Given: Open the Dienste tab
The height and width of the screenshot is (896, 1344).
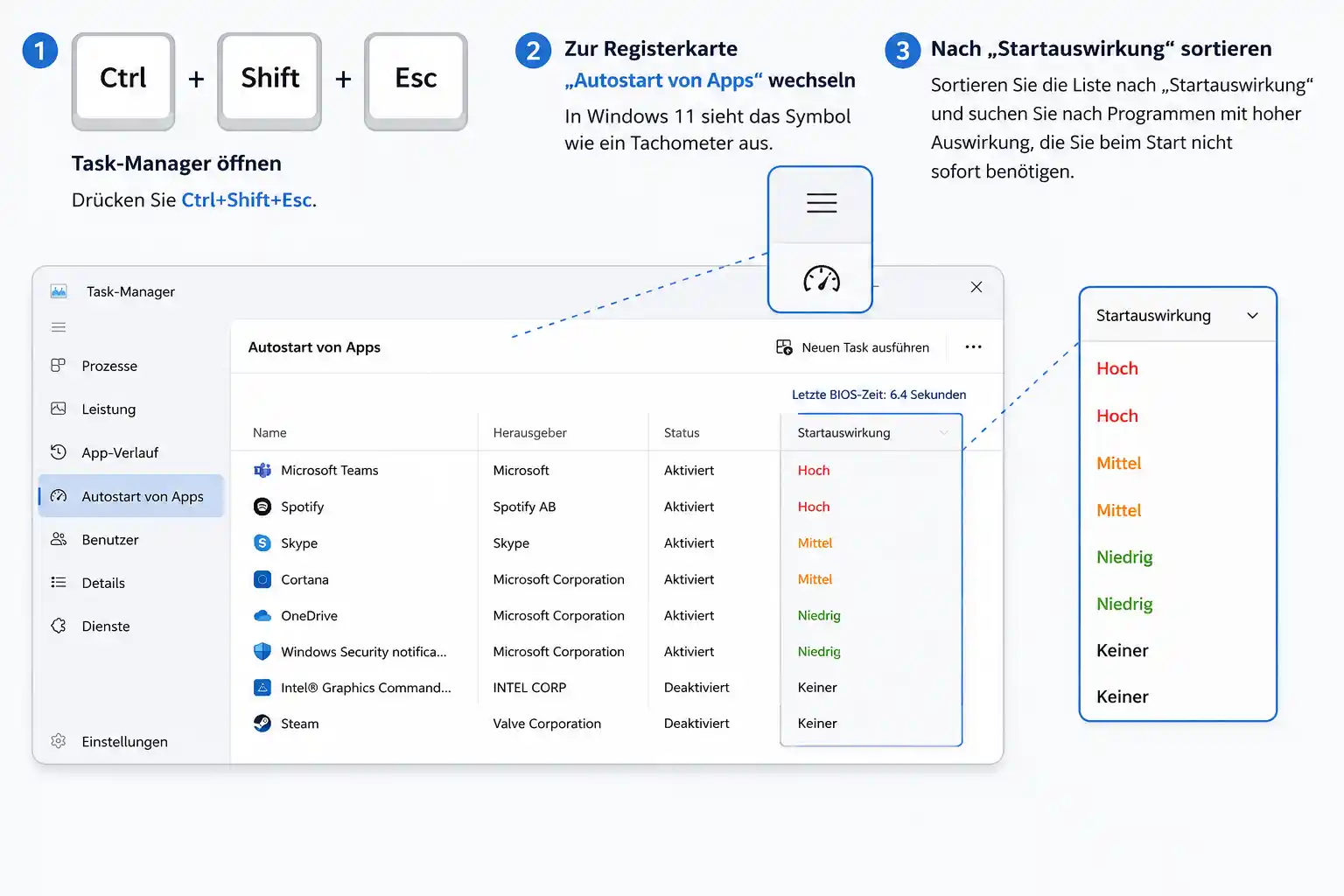Looking at the screenshot, I should [131, 626].
